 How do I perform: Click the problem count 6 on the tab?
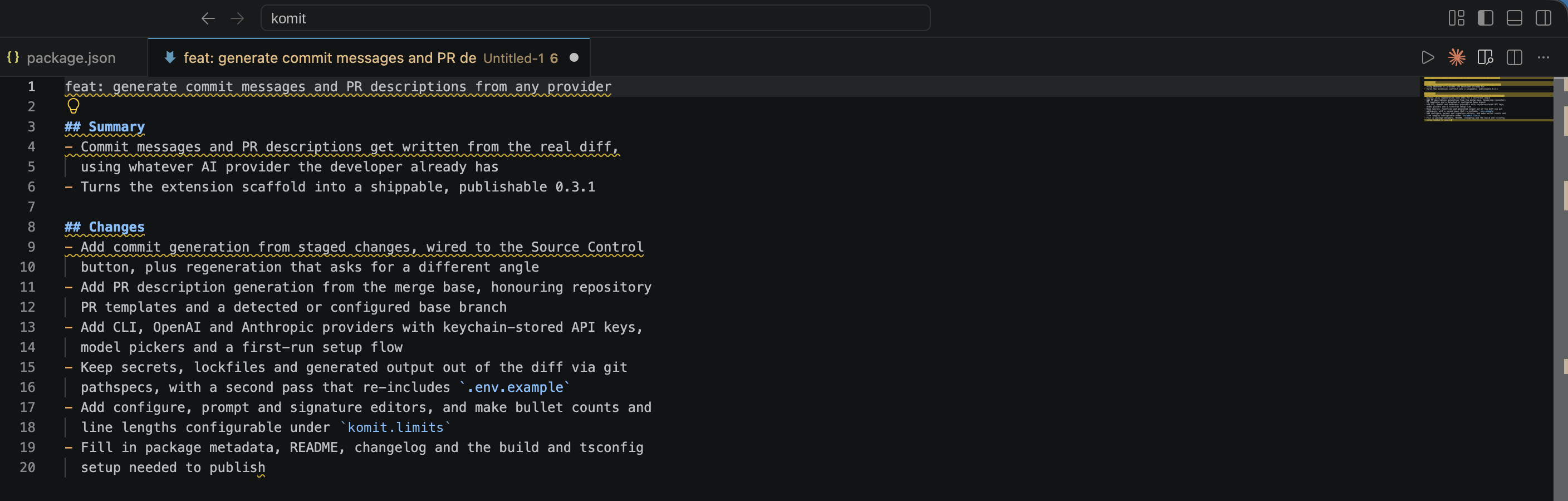point(554,58)
